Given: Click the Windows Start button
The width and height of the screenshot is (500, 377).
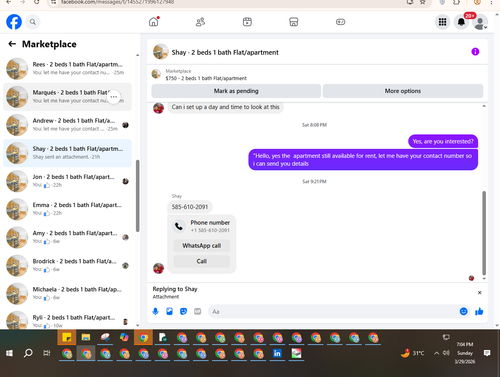Looking at the screenshot, I should click(x=9, y=353).
